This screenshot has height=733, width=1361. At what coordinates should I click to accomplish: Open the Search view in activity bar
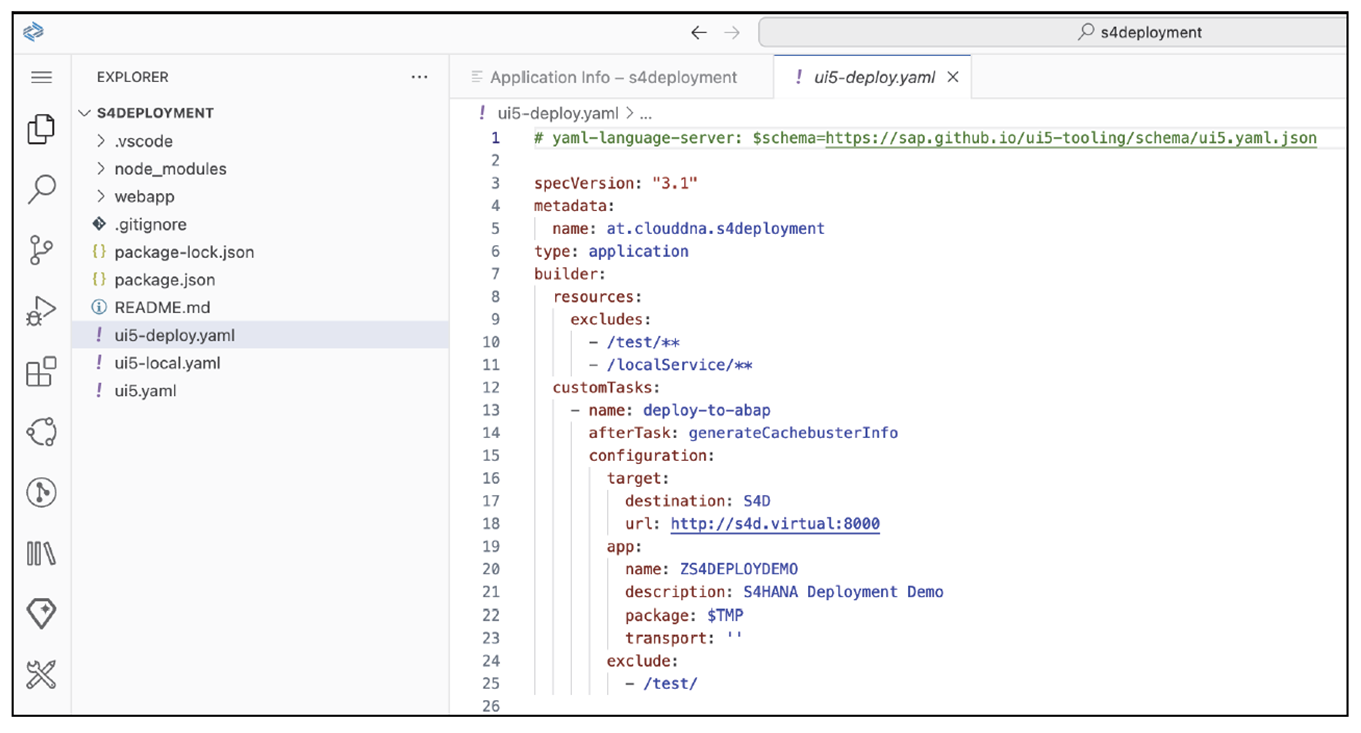pyautogui.click(x=42, y=189)
